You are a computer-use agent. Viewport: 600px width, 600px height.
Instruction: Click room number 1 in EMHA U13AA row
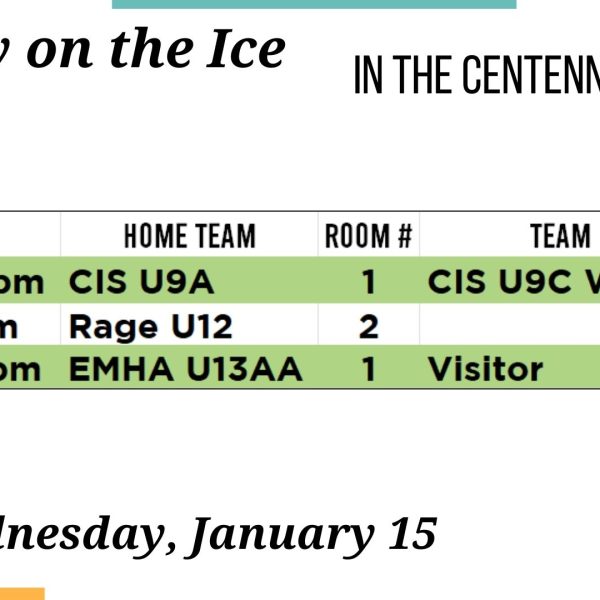[368, 368]
